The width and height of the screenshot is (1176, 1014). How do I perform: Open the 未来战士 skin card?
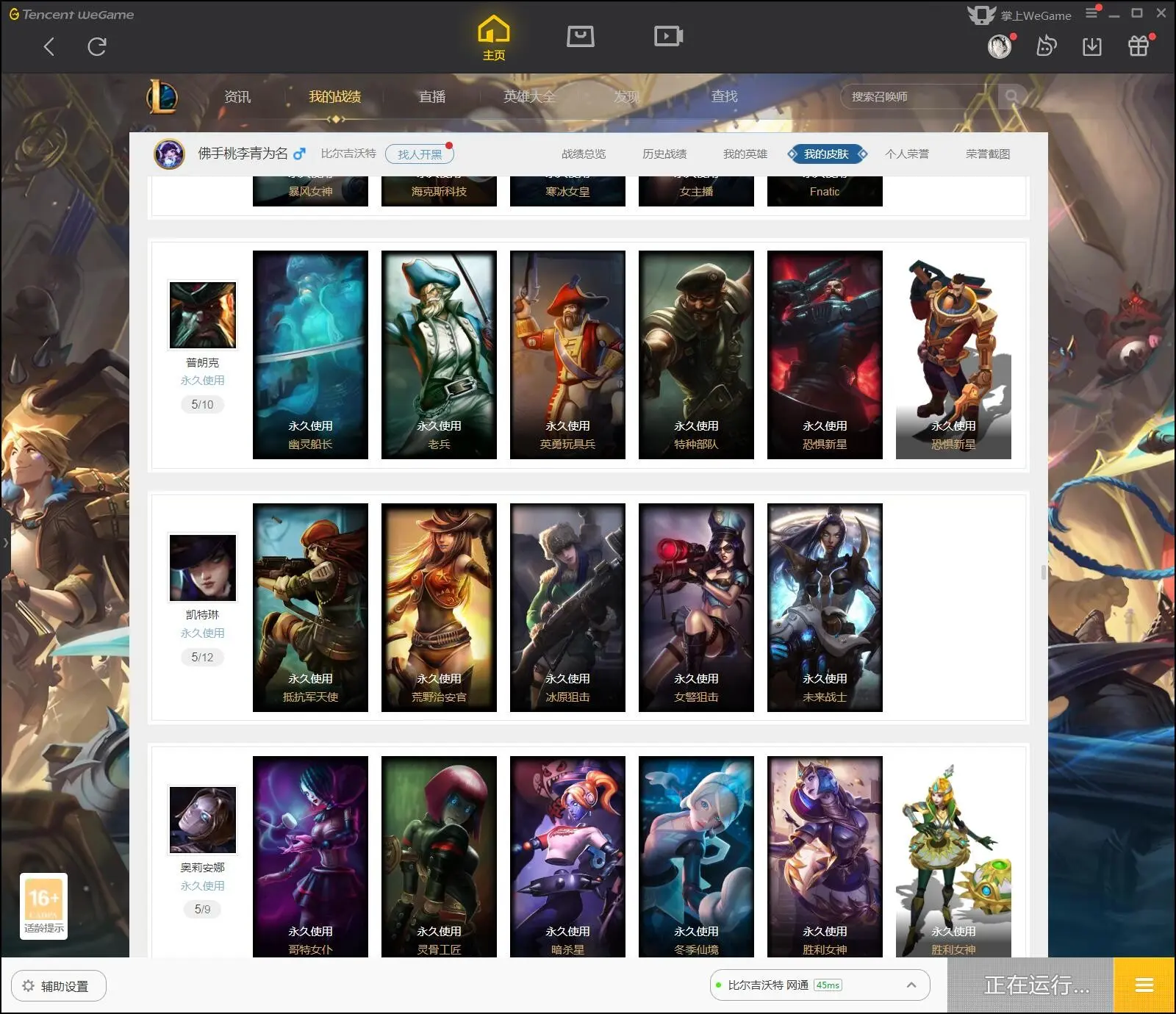click(x=825, y=608)
